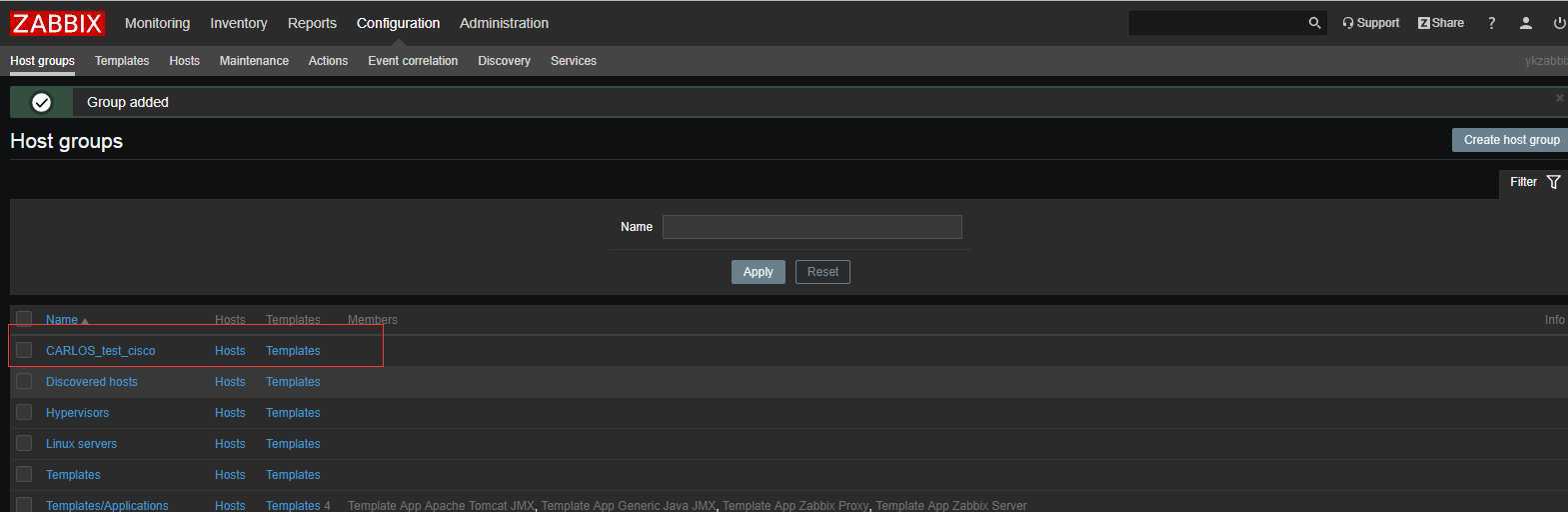Open Templates link for Linux servers
This screenshot has height=512, width=1568.
[293, 444]
